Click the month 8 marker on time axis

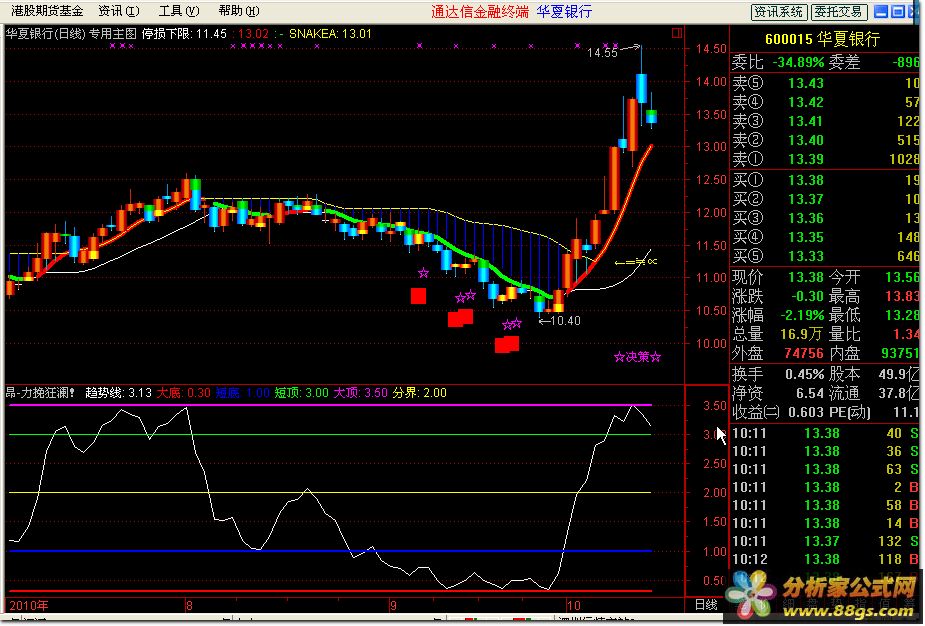pyautogui.click(x=189, y=605)
